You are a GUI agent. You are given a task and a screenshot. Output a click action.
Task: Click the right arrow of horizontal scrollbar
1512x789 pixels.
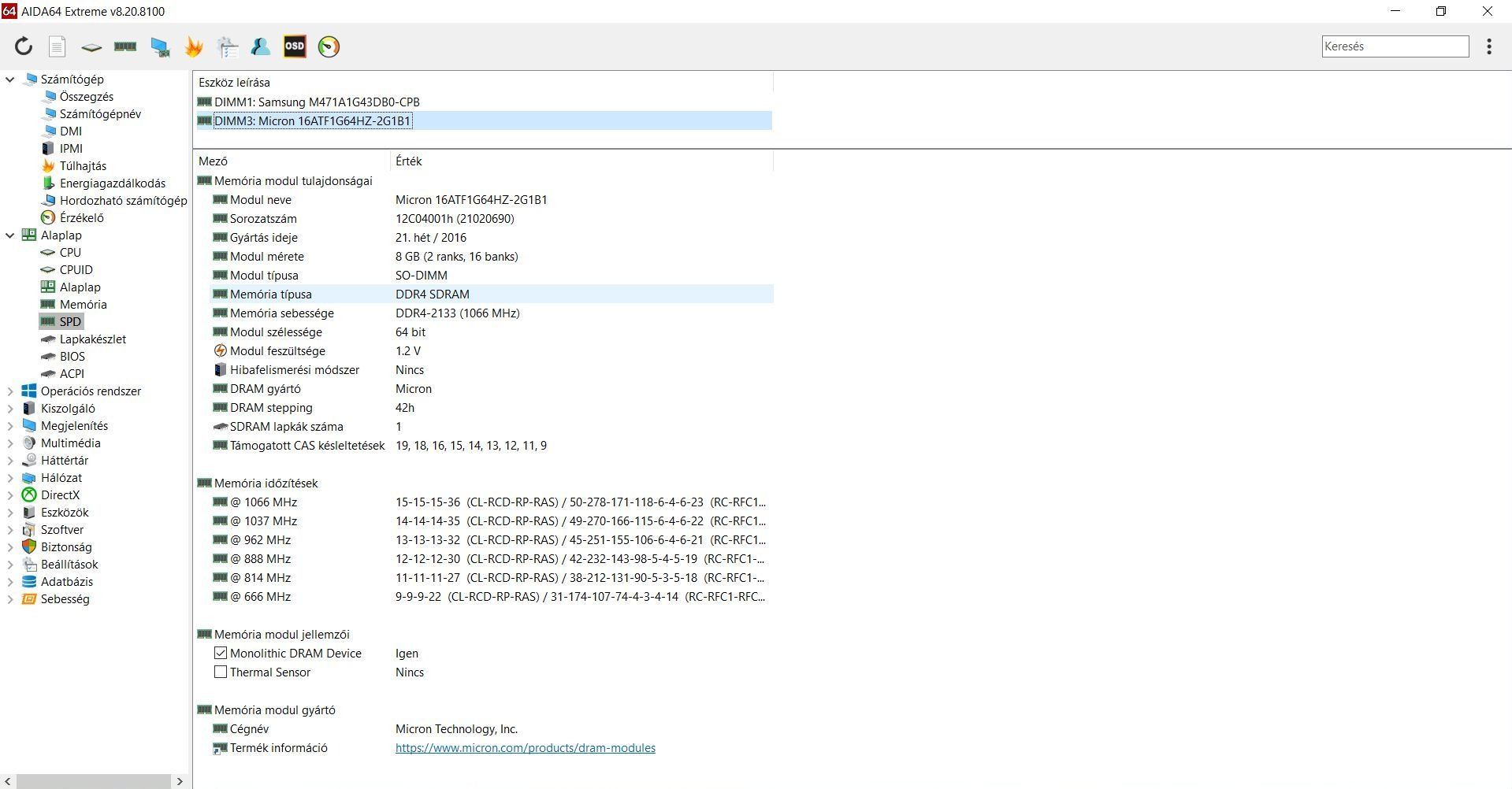pyautogui.click(x=180, y=781)
